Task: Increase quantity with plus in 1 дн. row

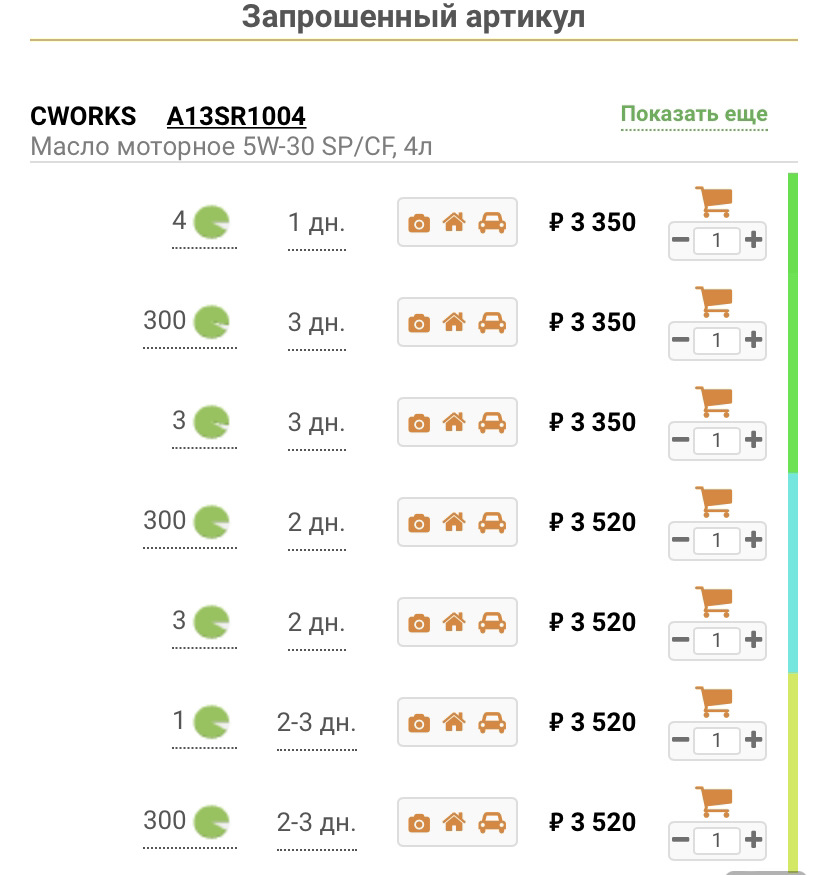Action: coord(754,240)
